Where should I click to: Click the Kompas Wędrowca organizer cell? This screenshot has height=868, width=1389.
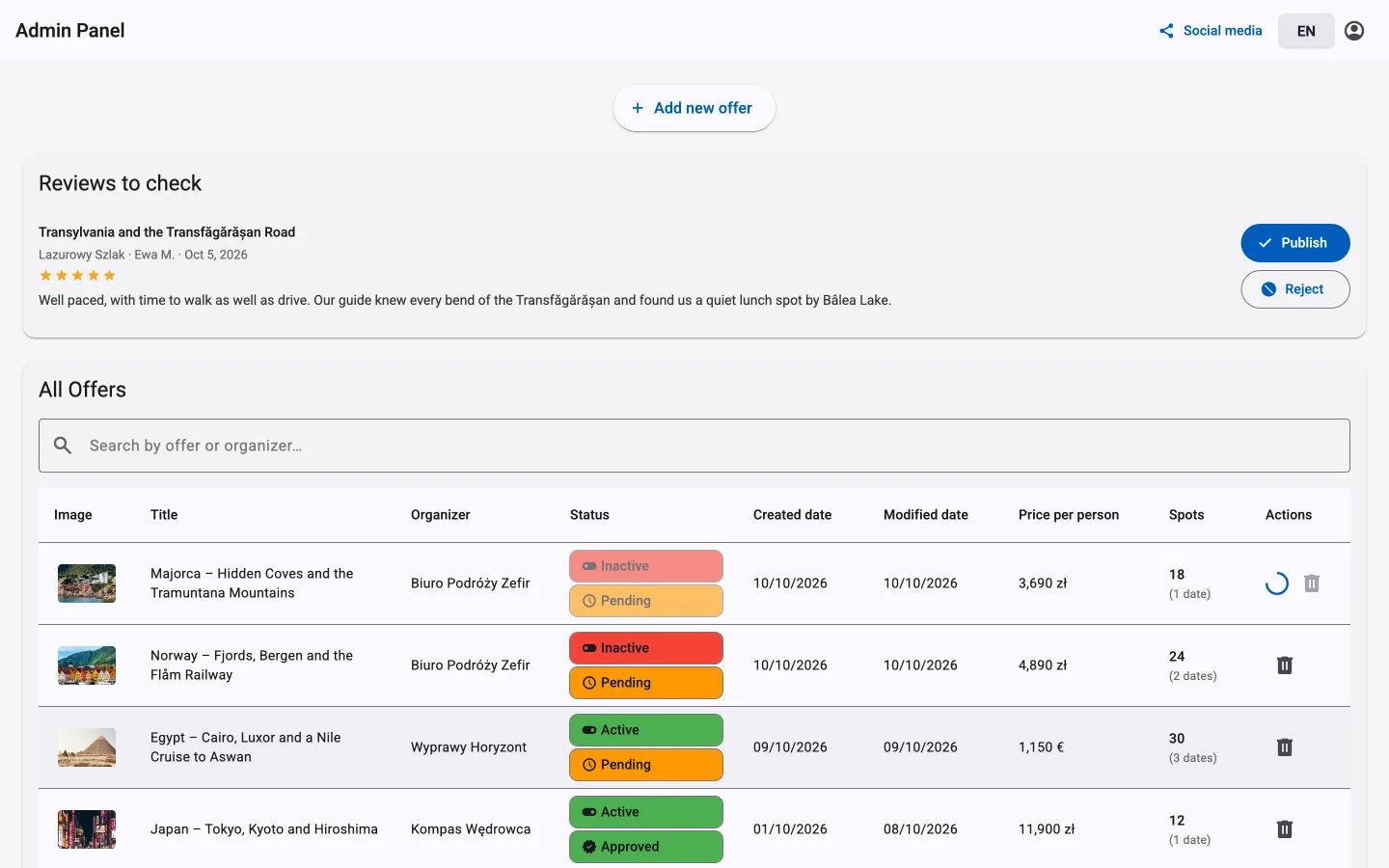click(x=471, y=829)
